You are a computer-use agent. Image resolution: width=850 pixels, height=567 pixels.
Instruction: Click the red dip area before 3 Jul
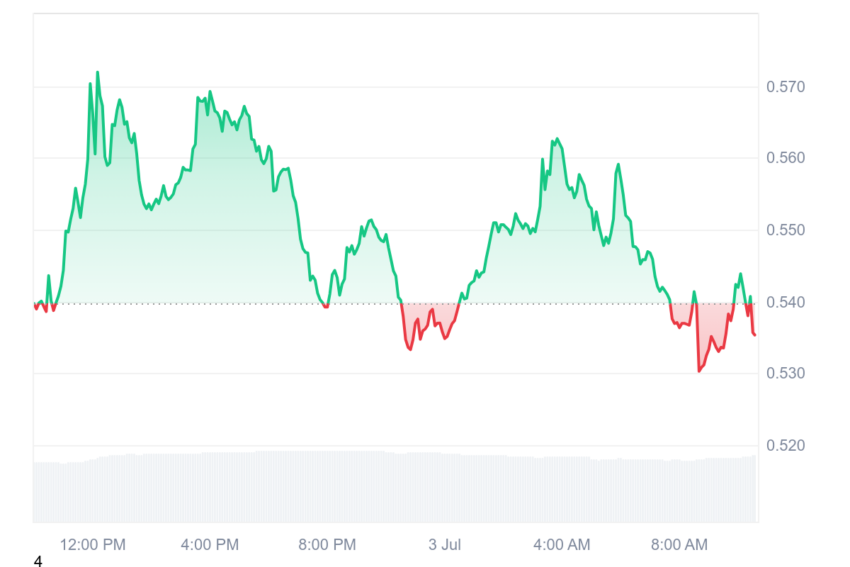point(430,321)
